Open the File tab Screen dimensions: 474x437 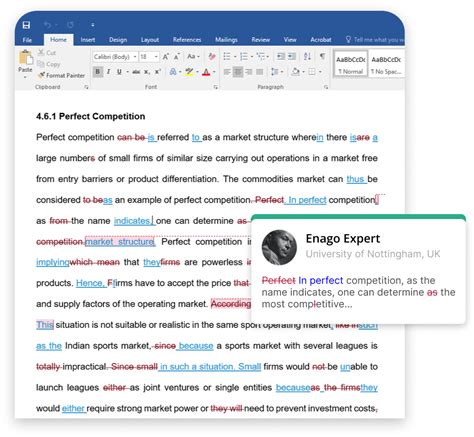(27, 40)
